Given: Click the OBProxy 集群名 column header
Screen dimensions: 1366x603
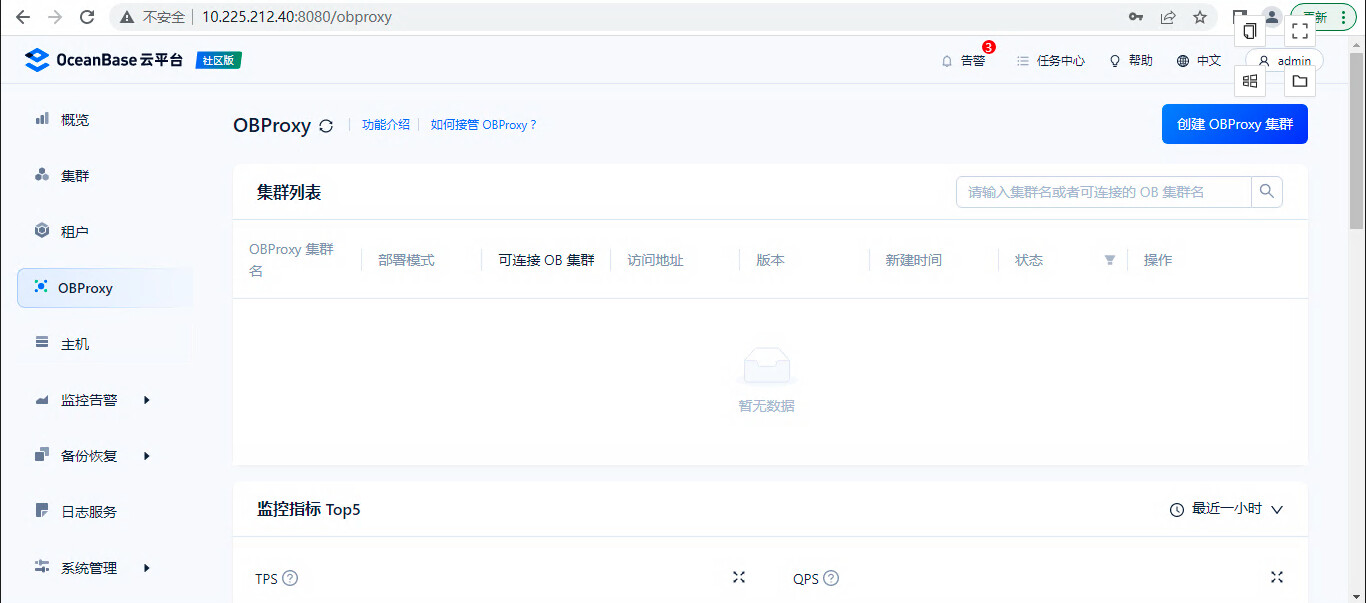Looking at the screenshot, I should (291, 260).
